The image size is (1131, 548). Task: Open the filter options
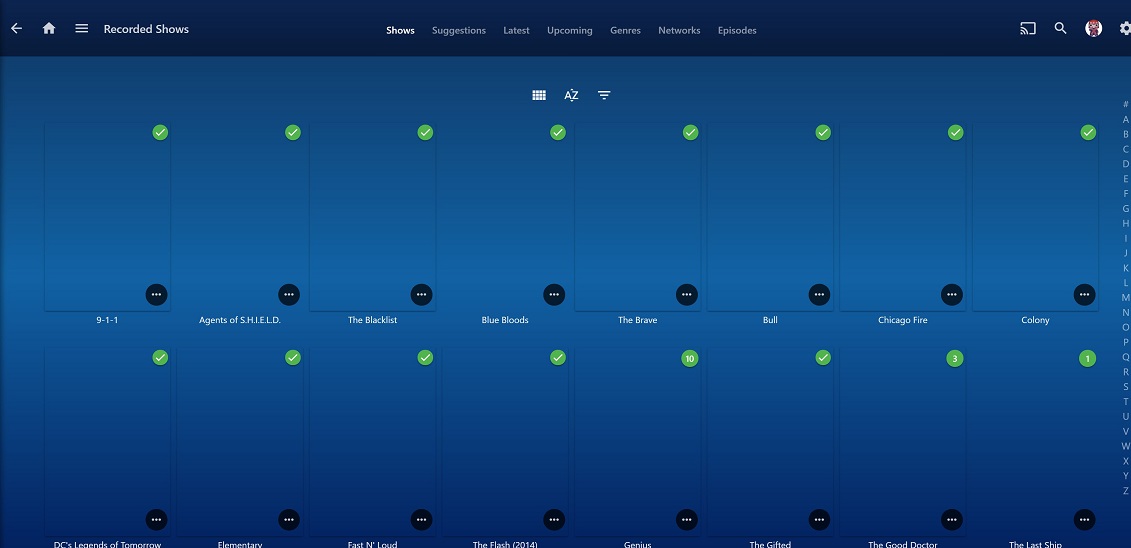click(x=604, y=95)
